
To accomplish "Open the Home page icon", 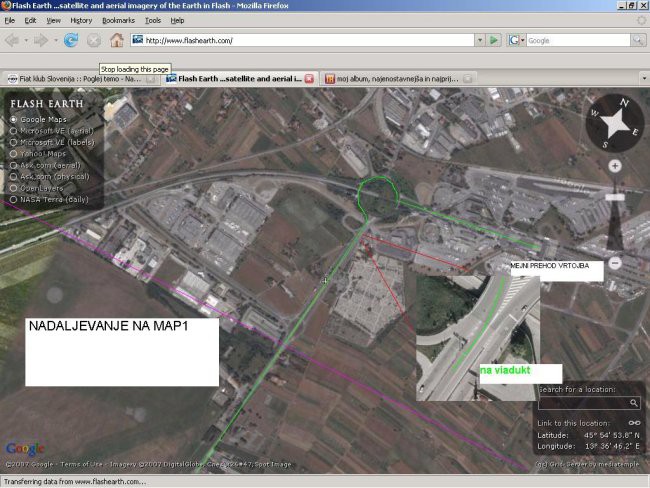I will click(x=116, y=40).
